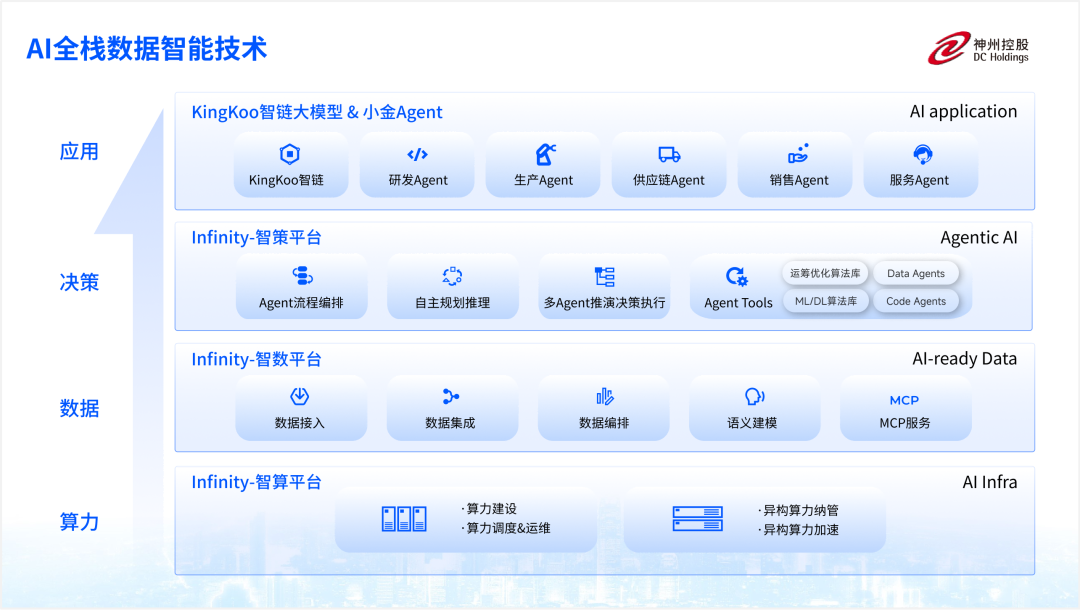The image size is (1080, 610).
Task: Click the 服务Agent headset icon
Action: [922, 154]
